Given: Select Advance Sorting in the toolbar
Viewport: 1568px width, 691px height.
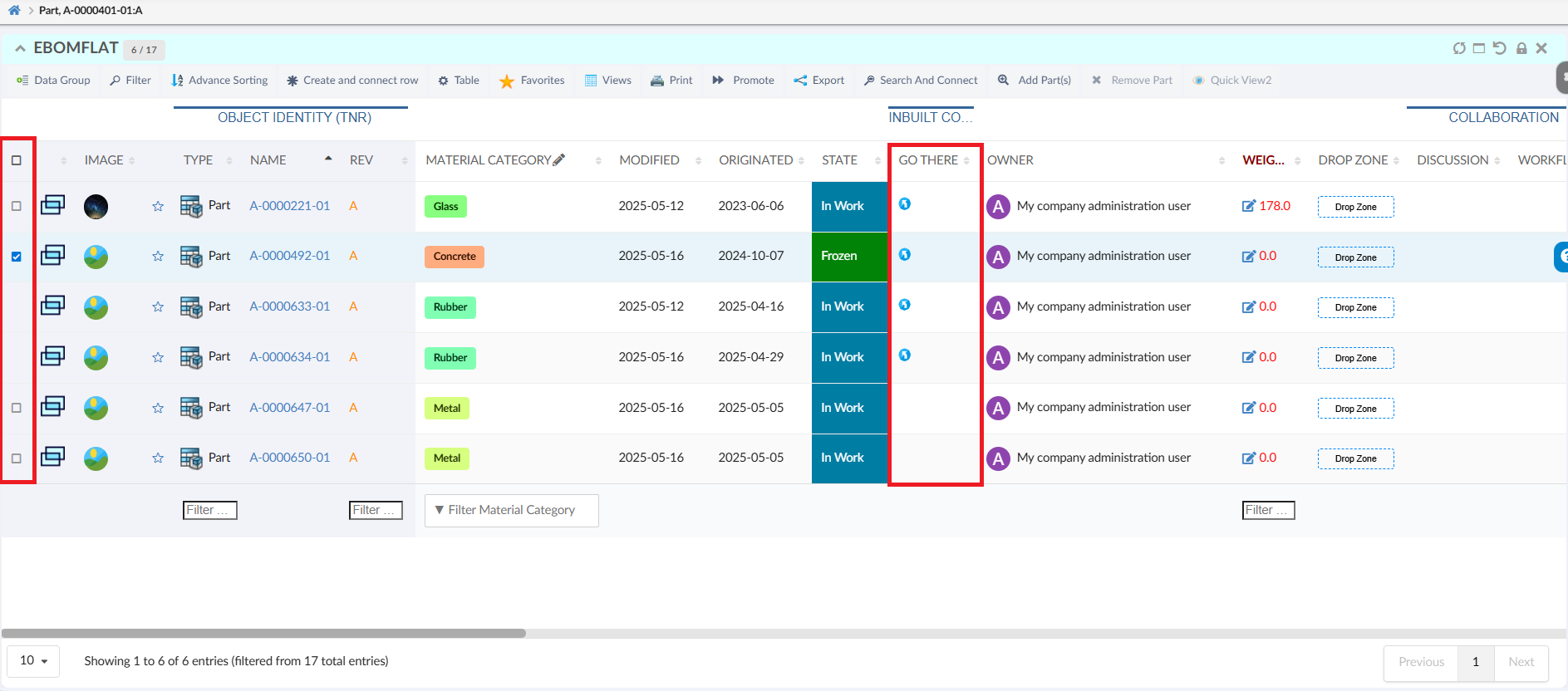Looking at the screenshot, I should [x=219, y=81].
